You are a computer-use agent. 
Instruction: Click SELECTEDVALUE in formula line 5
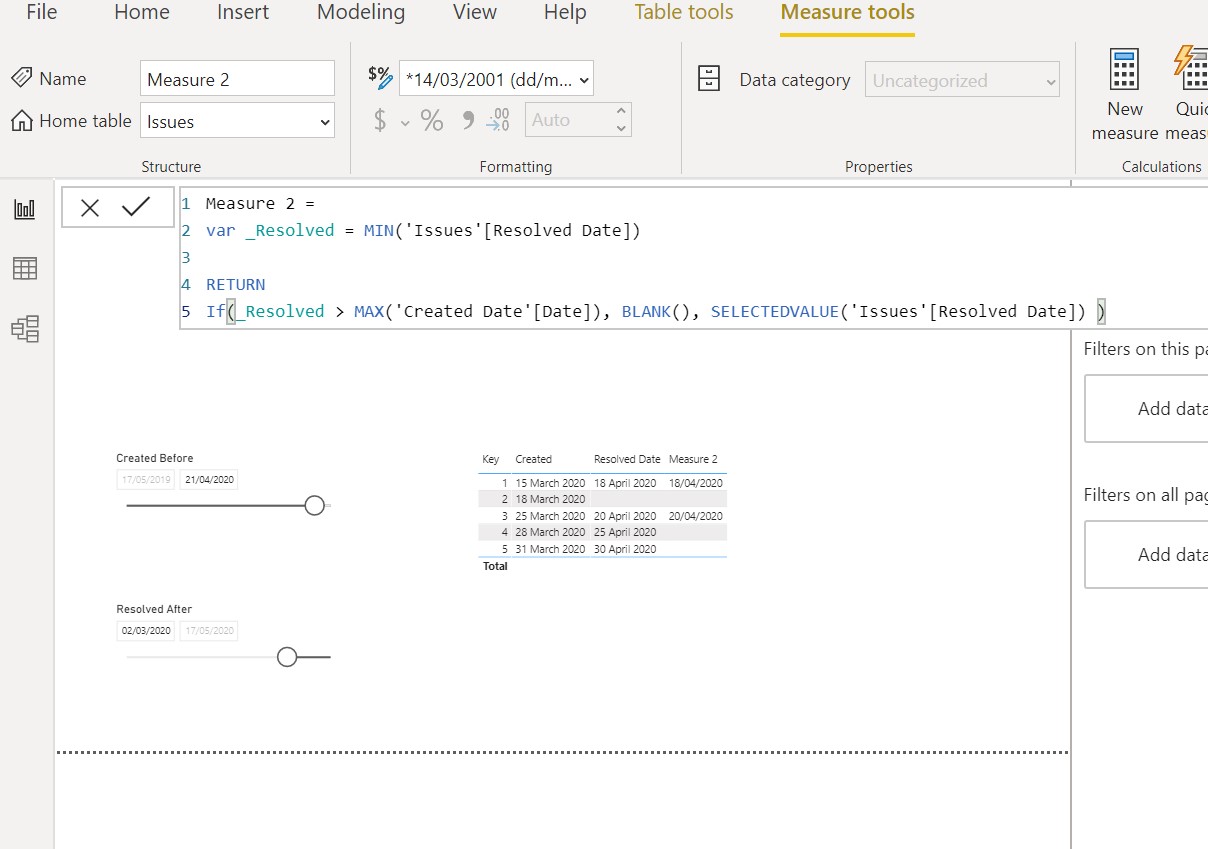click(x=775, y=311)
